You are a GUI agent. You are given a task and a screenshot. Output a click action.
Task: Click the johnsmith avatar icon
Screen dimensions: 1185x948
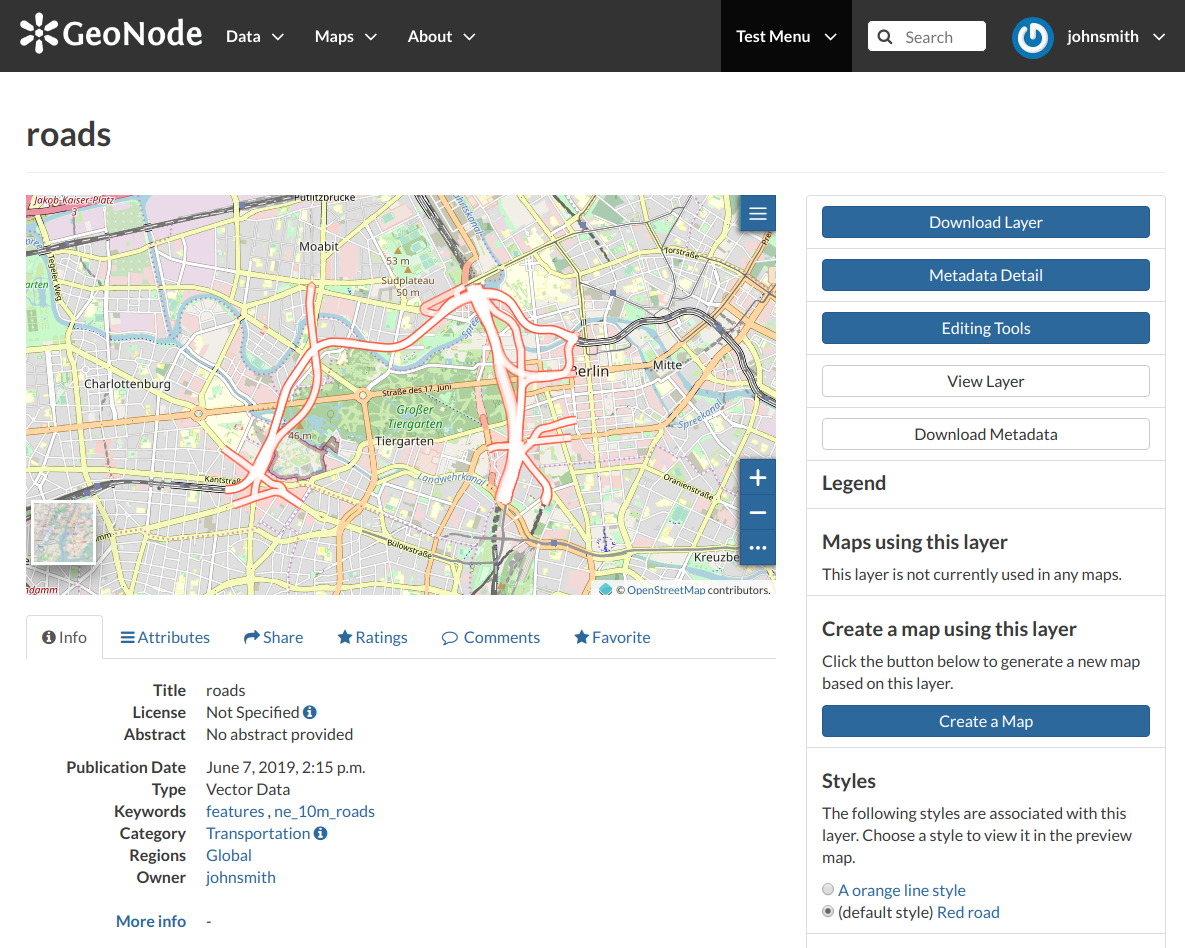[1032, 37]
